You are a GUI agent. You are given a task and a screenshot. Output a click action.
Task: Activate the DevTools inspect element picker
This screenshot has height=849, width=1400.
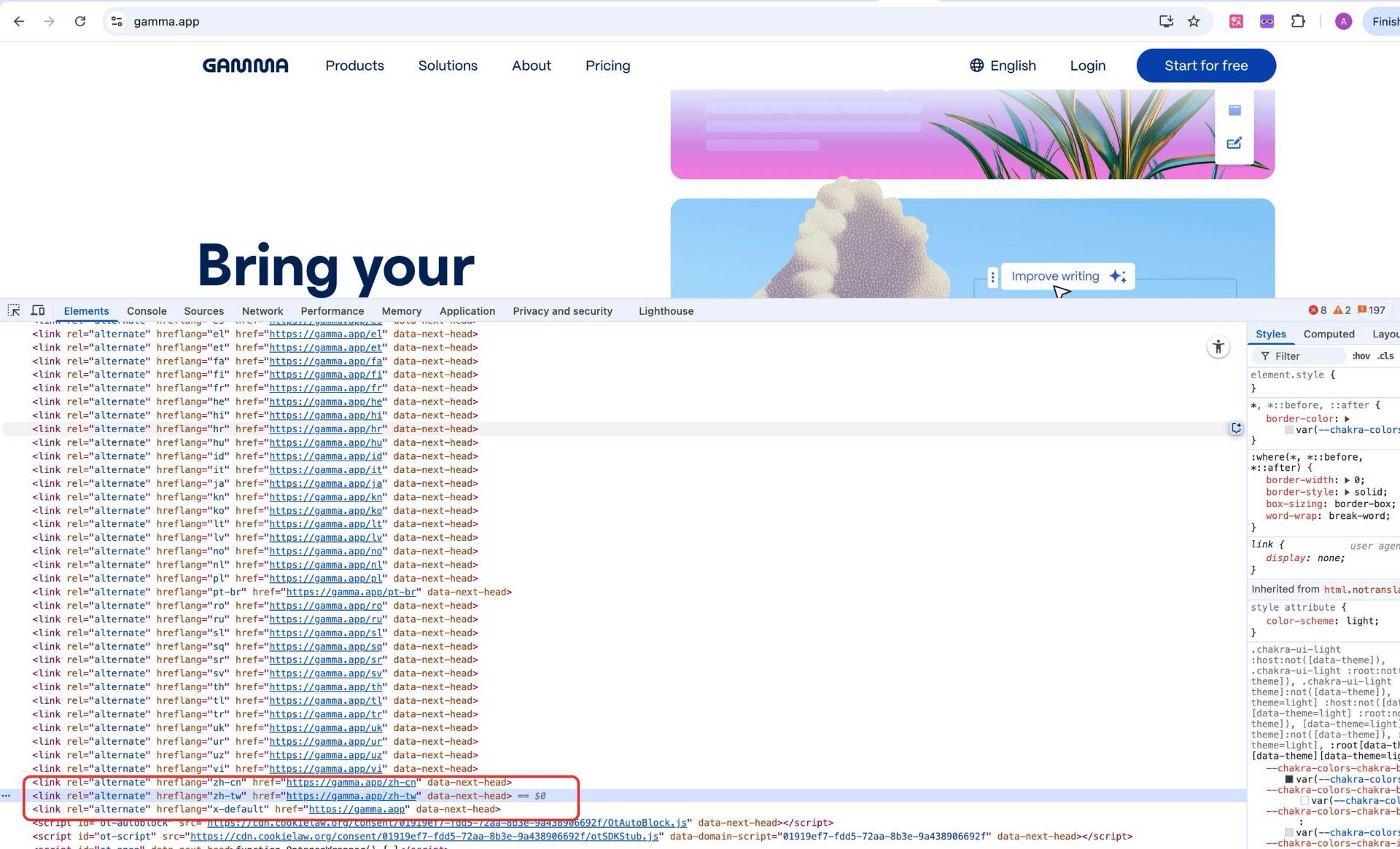point(14,310)
